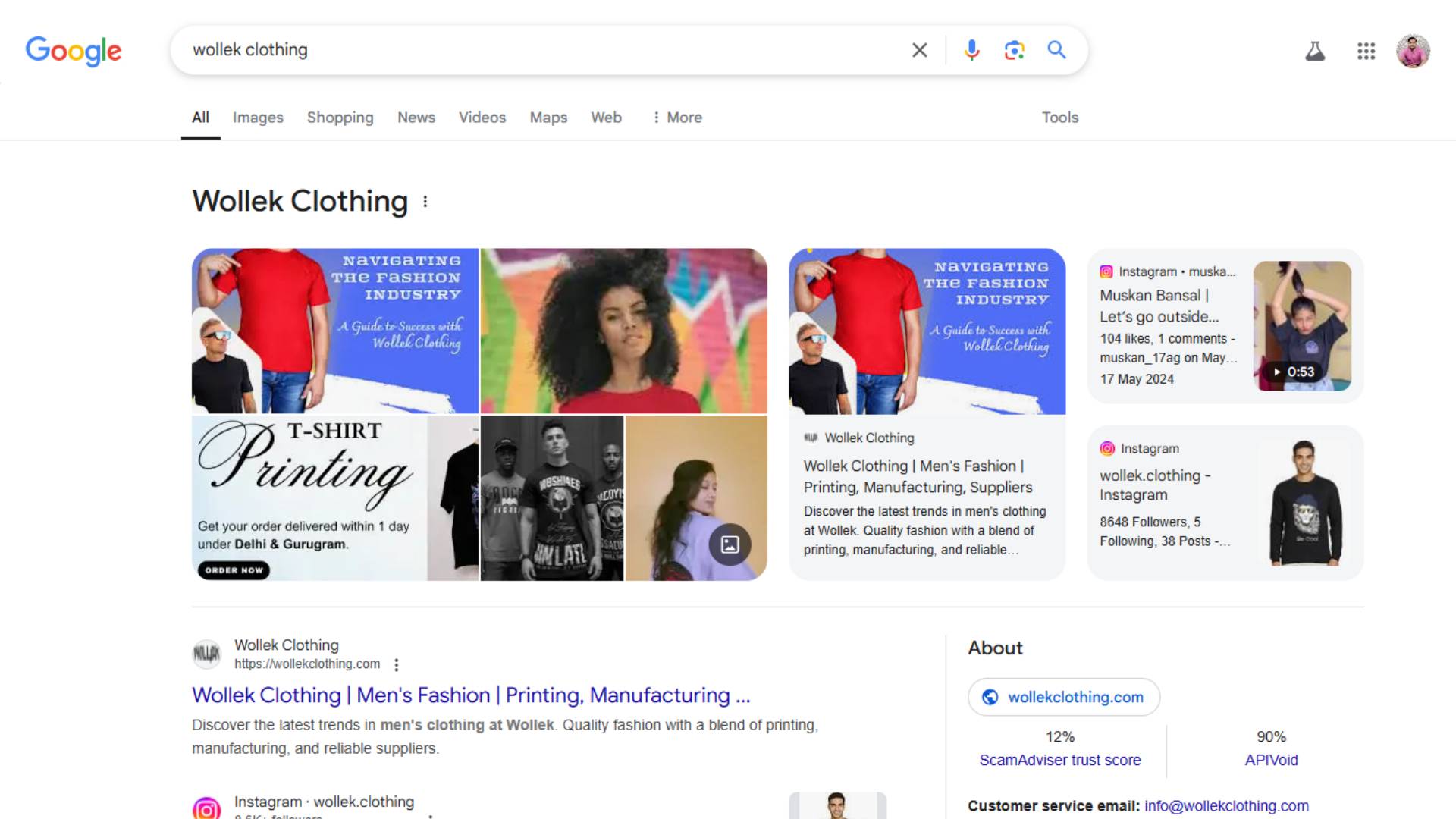Clear the search box with X
1456x819 pixels.
(x=919, y=50)
